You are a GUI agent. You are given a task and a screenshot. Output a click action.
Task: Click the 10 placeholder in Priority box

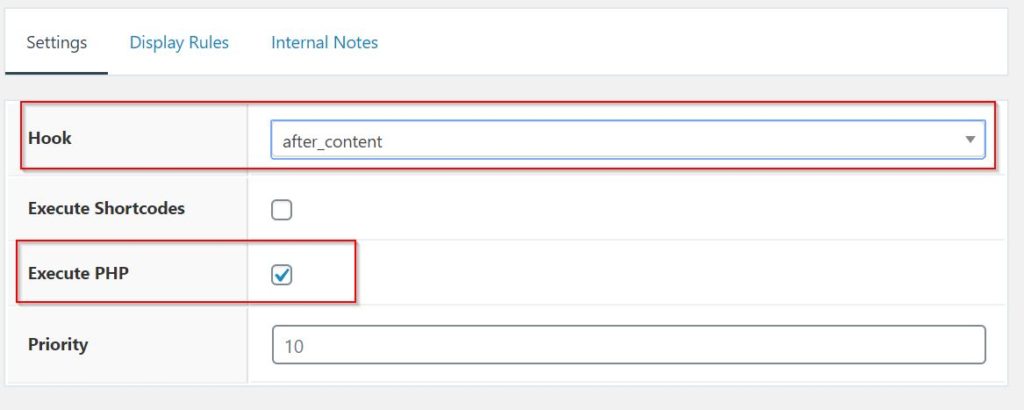(x=294, y=346)
